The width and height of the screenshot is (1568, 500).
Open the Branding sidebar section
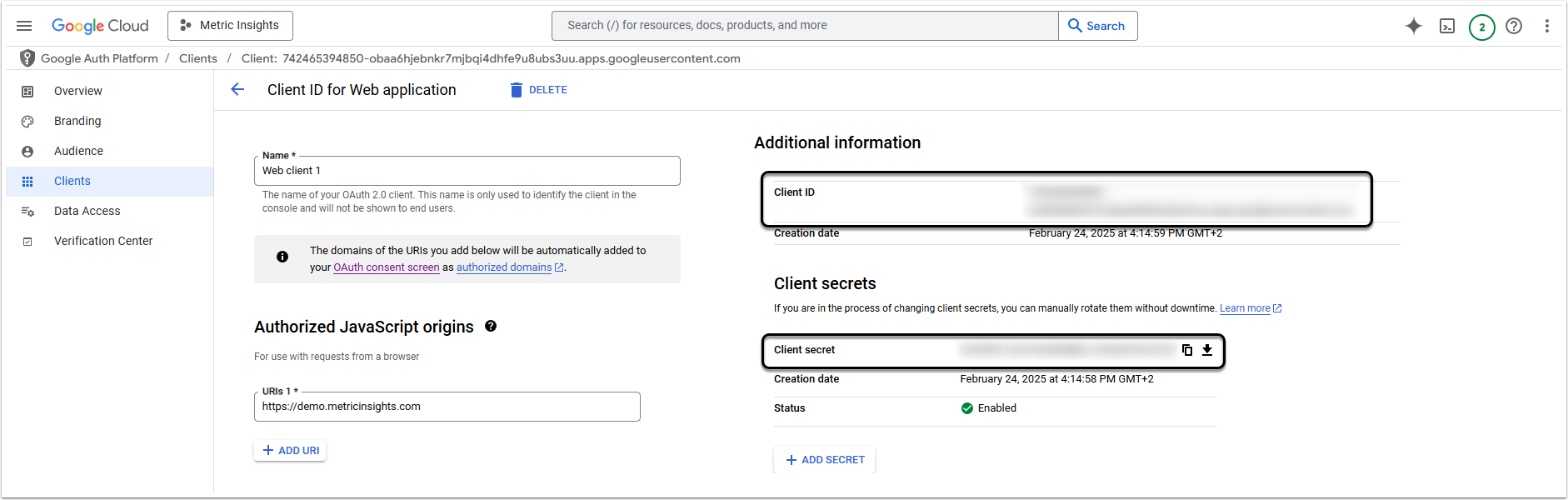tap(77, 121)
